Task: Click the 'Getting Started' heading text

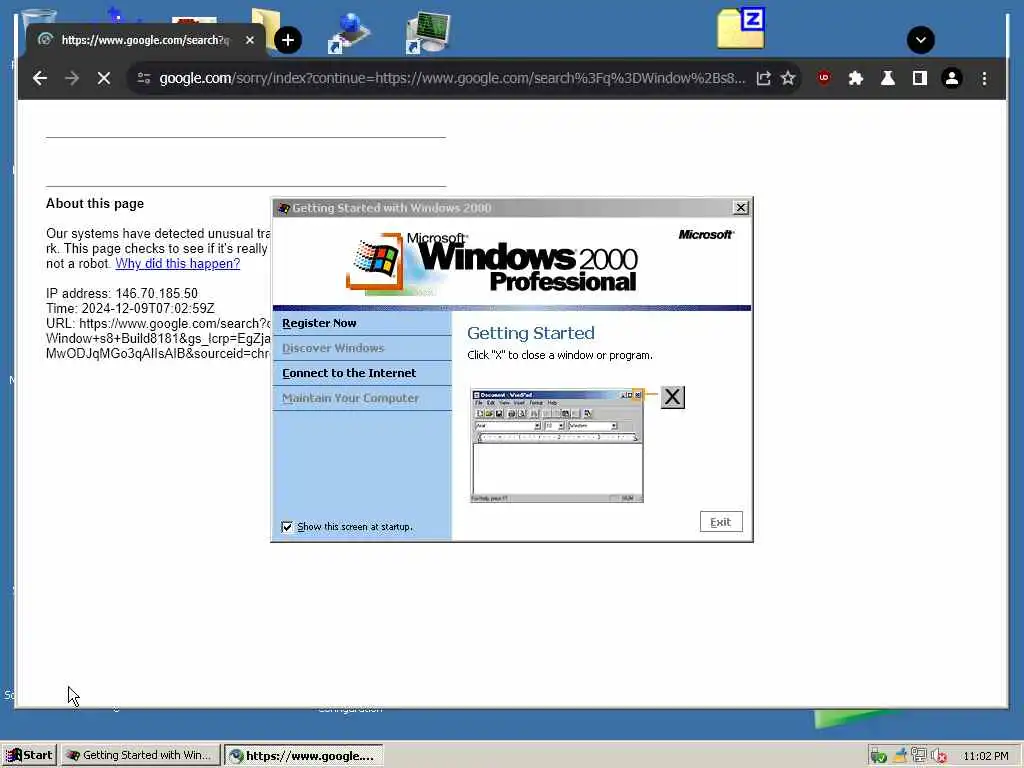Action: click(x=531, y=333)
